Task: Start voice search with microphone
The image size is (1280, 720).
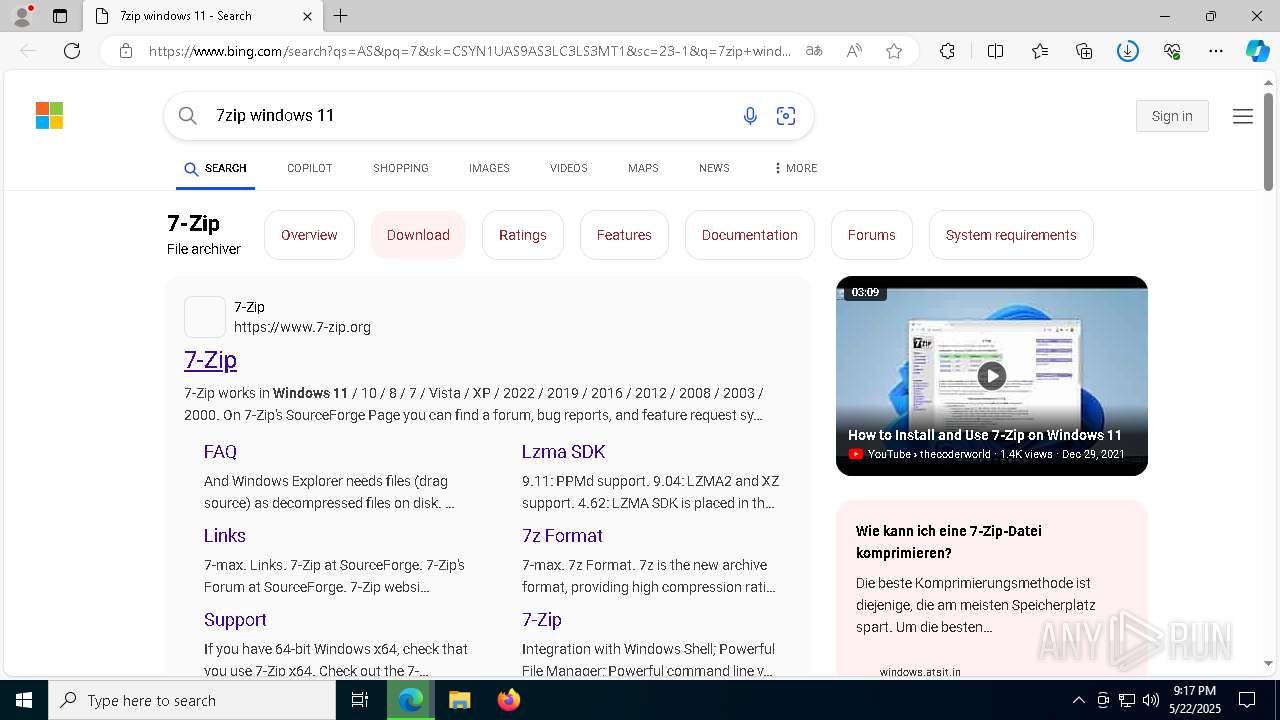Action: click(x=750, y=116)
